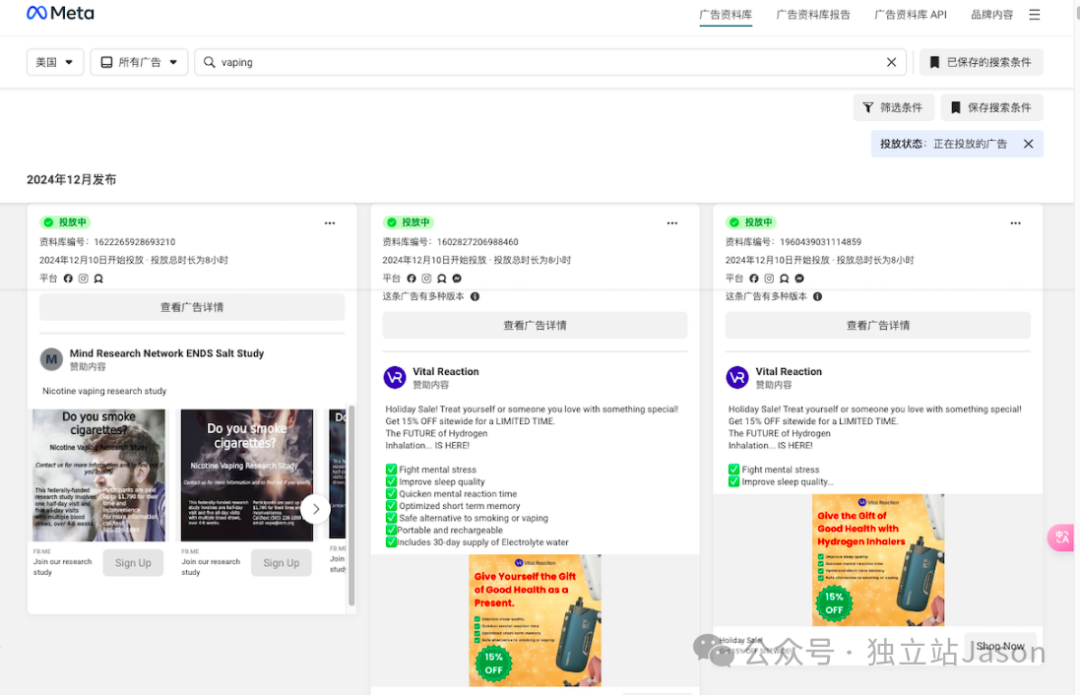This screenshot has height=695, width=1080.
Task: Click Messenger platform icon on ad 1960439031114859
Action: (x=799, y=278)
